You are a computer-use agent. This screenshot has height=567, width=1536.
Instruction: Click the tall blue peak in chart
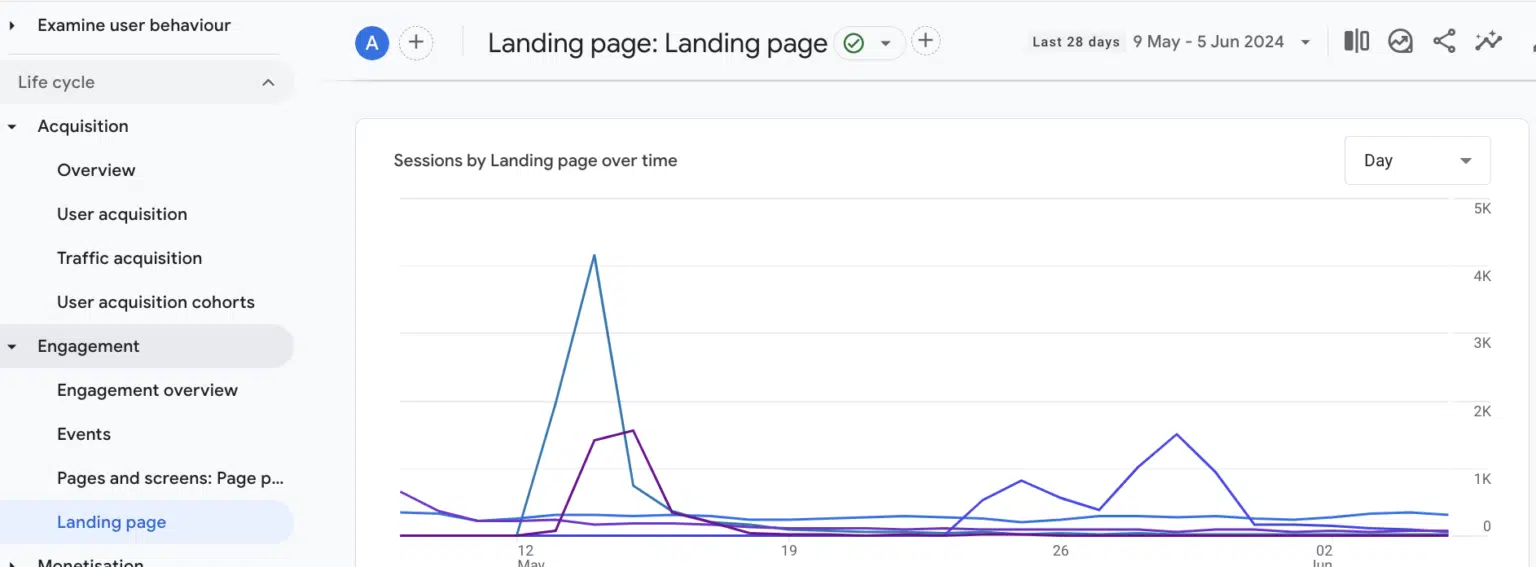pos(594,256)
